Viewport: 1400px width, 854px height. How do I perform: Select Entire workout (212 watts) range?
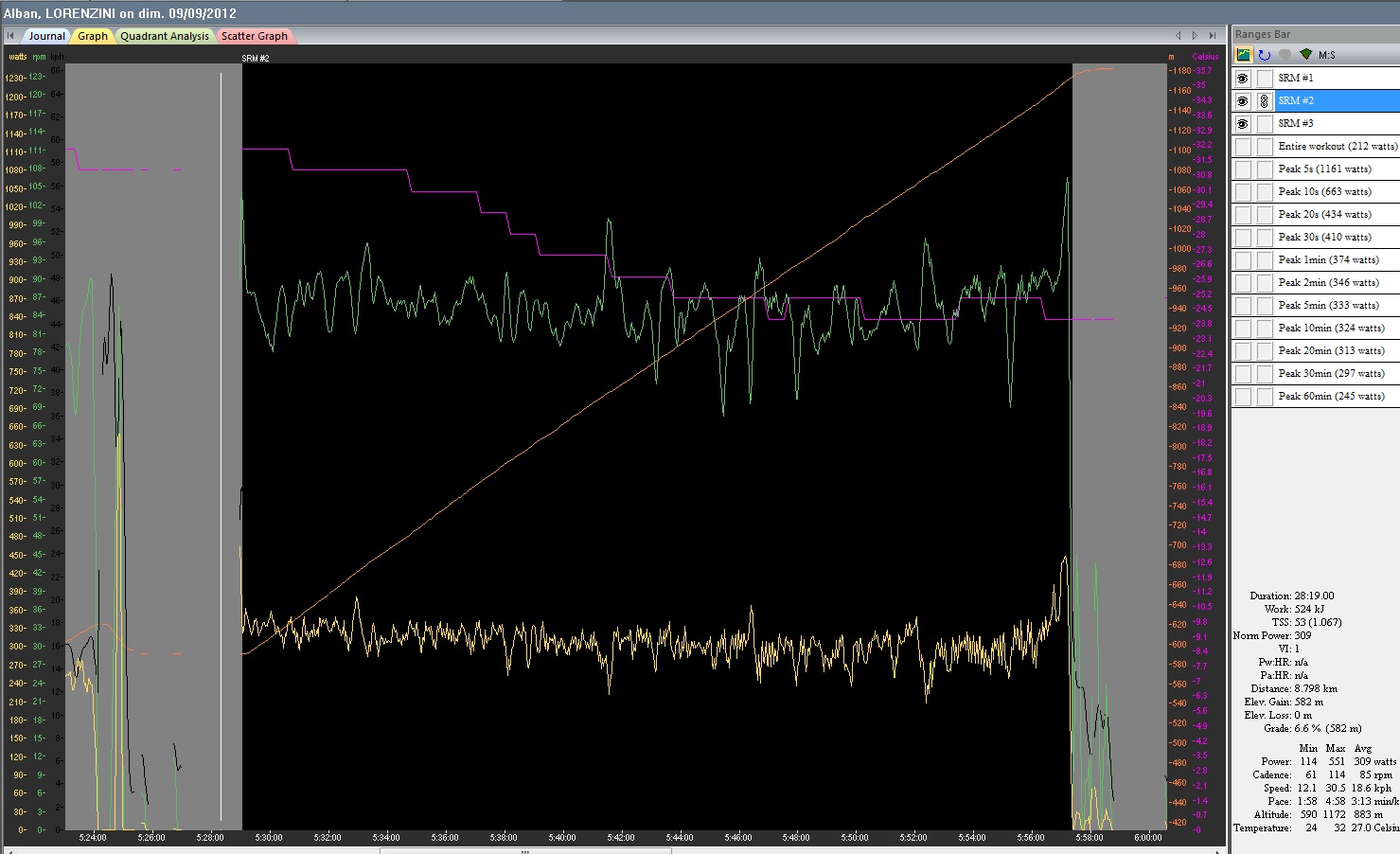[1337, 146]
